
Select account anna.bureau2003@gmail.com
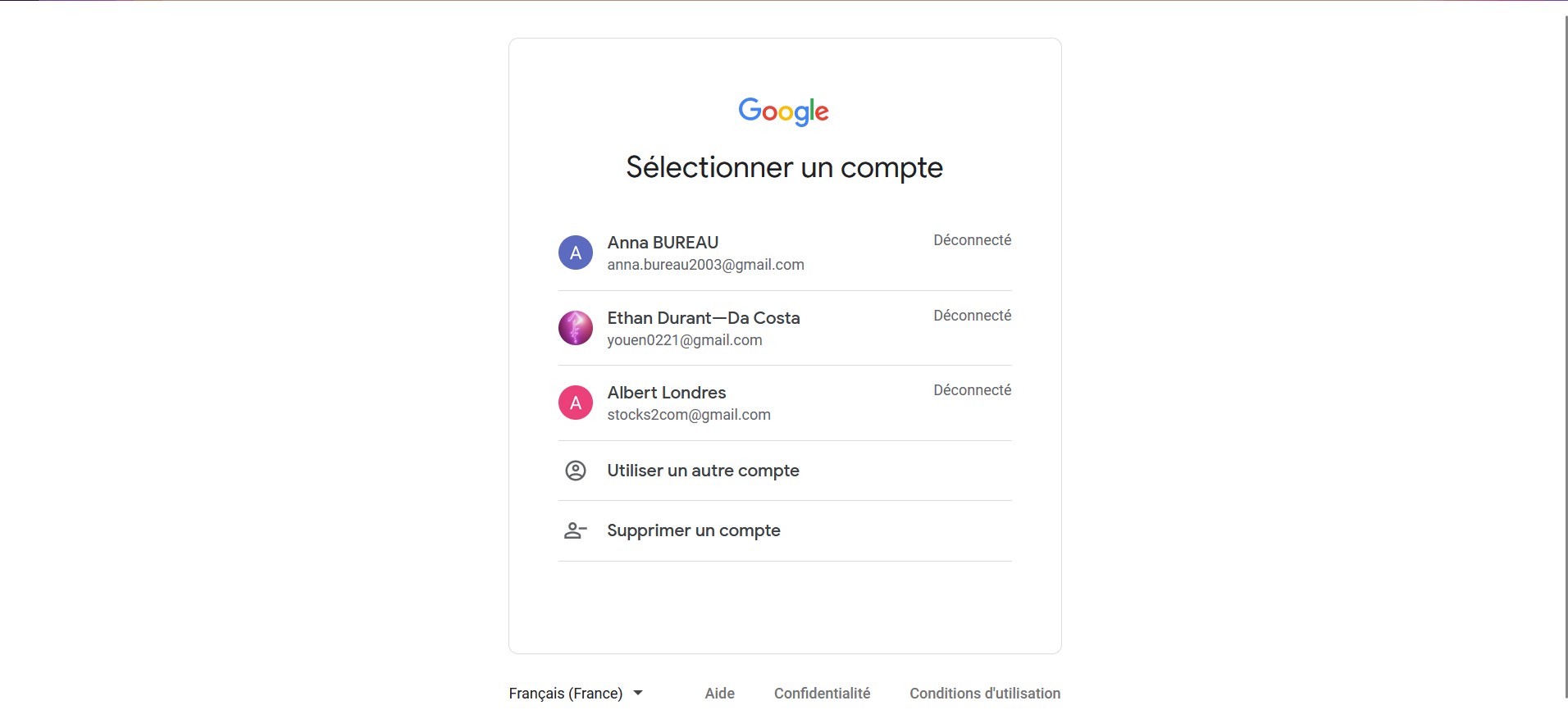point(705,265)
